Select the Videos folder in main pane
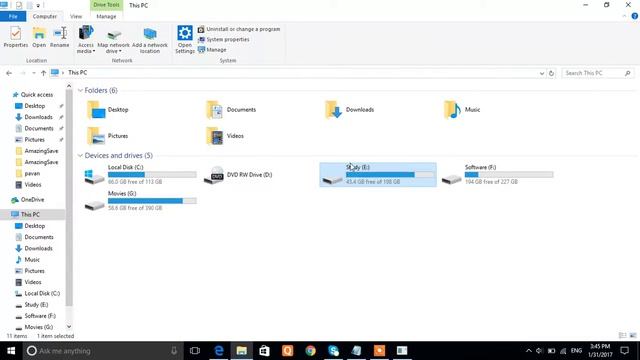 pos(225,136)
